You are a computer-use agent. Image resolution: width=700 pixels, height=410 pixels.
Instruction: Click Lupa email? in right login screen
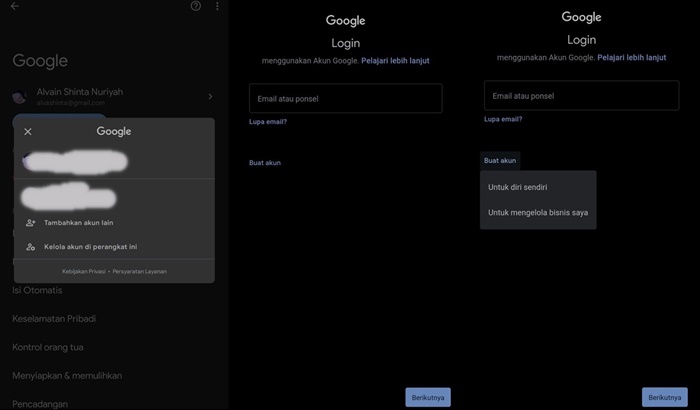point(503,119)
